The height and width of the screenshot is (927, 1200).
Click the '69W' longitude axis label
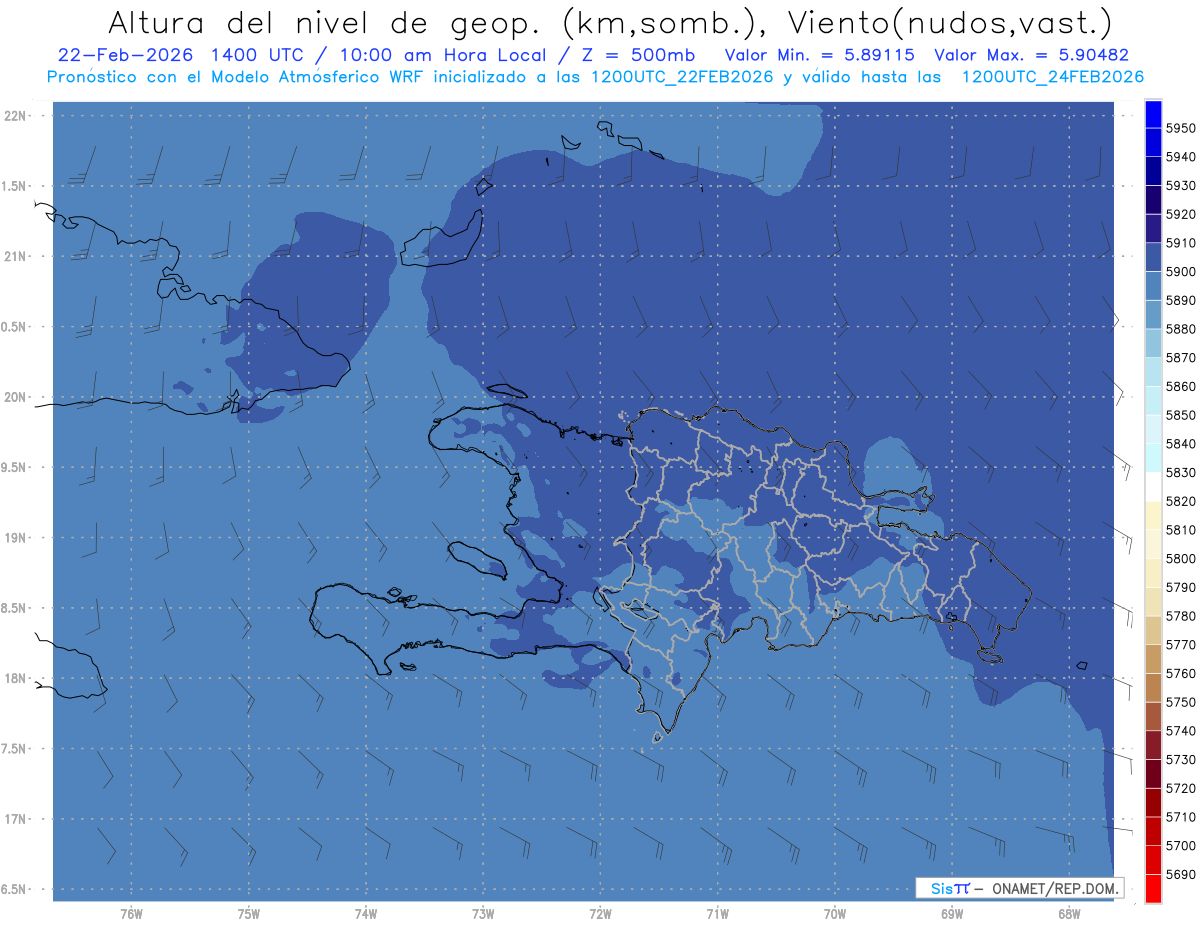(951, 914)
